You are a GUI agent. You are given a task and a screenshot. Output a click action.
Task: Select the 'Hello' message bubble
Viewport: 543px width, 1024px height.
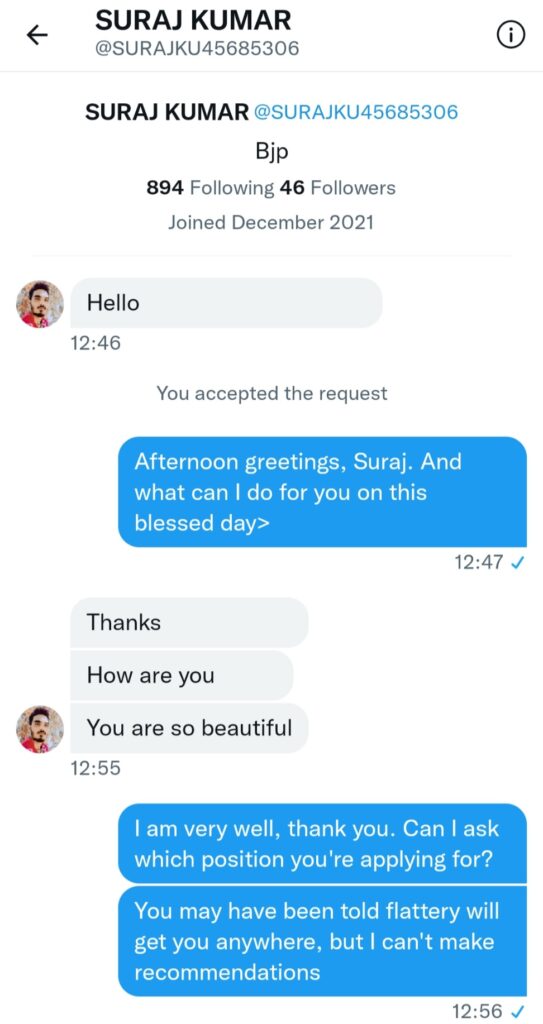(226, 303)
